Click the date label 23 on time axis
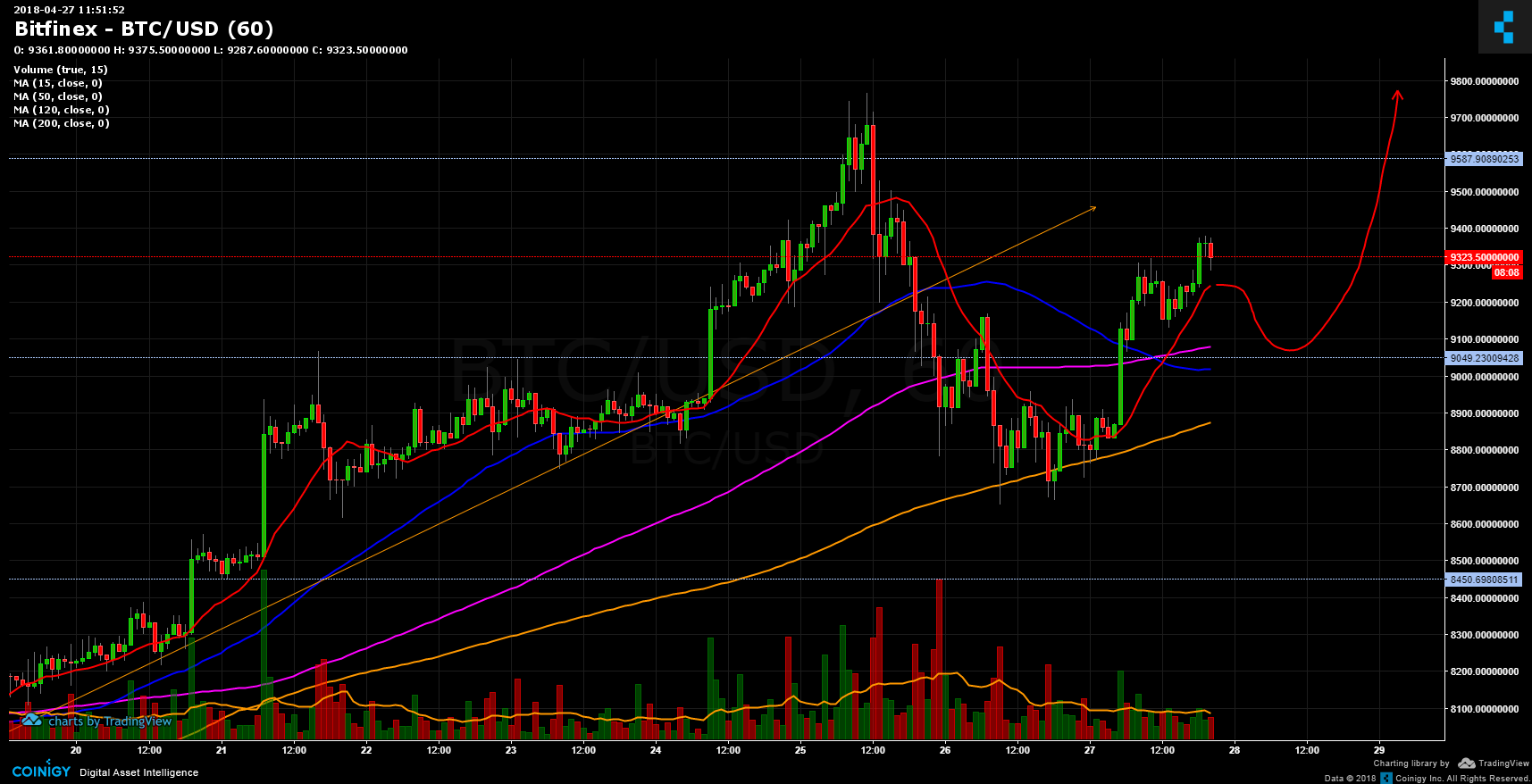 510,750
